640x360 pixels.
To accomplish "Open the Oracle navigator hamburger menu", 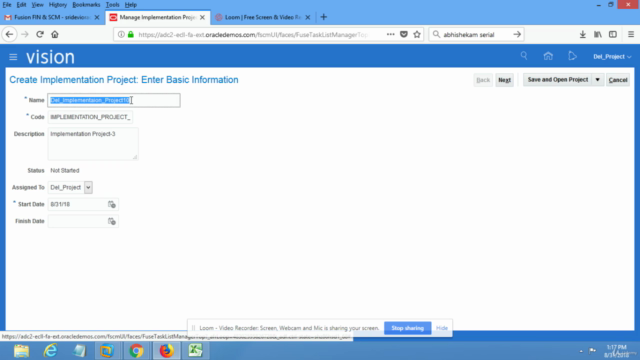I will pyautogui.click(x=13, y=57).
